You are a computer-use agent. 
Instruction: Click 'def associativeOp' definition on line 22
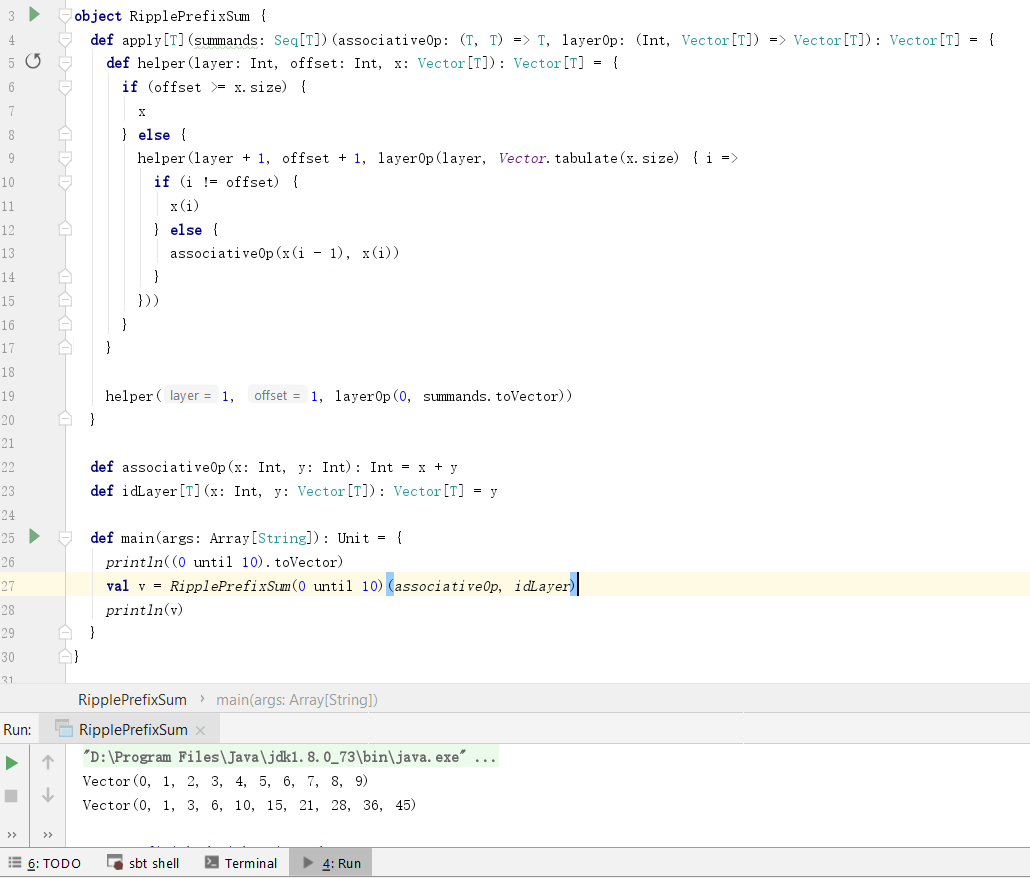coord(158,467)
